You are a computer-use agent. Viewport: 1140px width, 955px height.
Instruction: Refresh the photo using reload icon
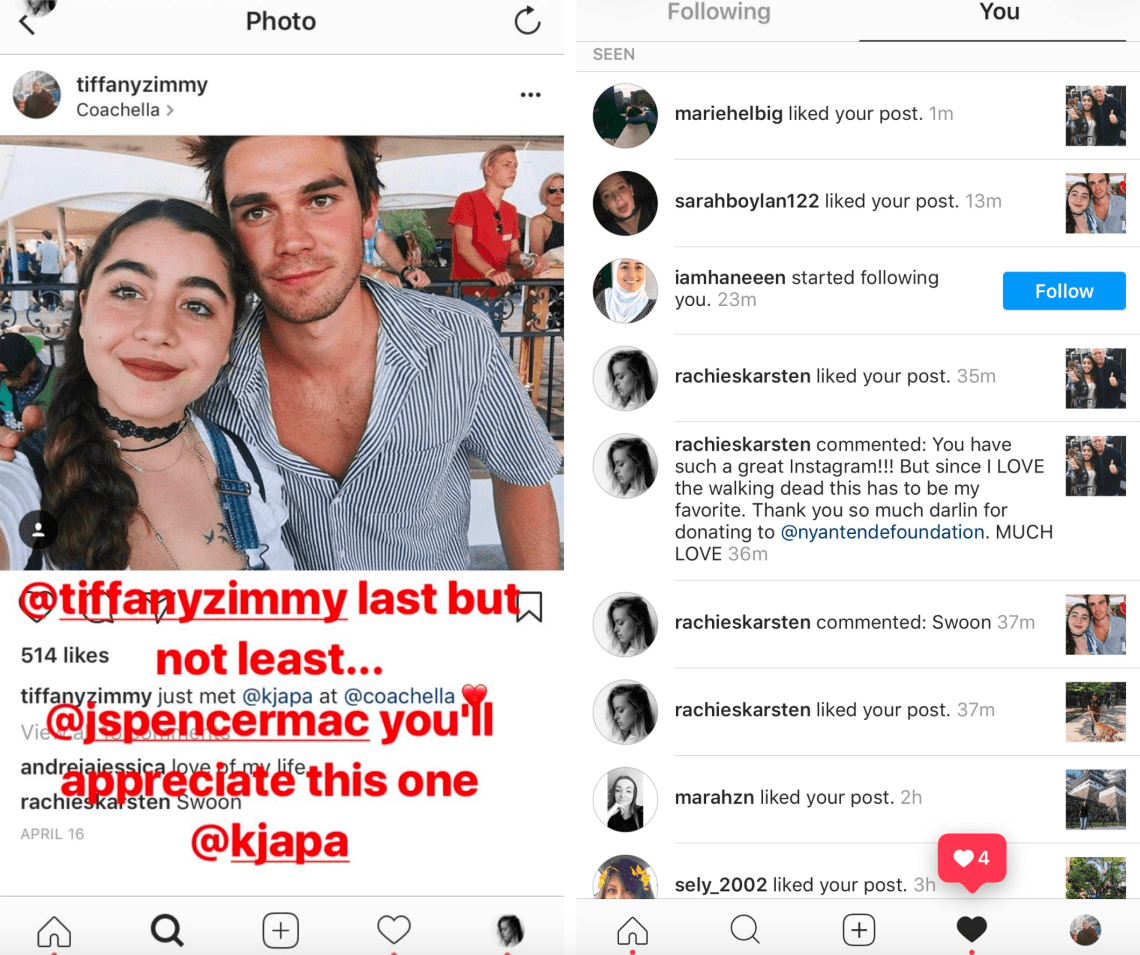(x=527, y=21)
